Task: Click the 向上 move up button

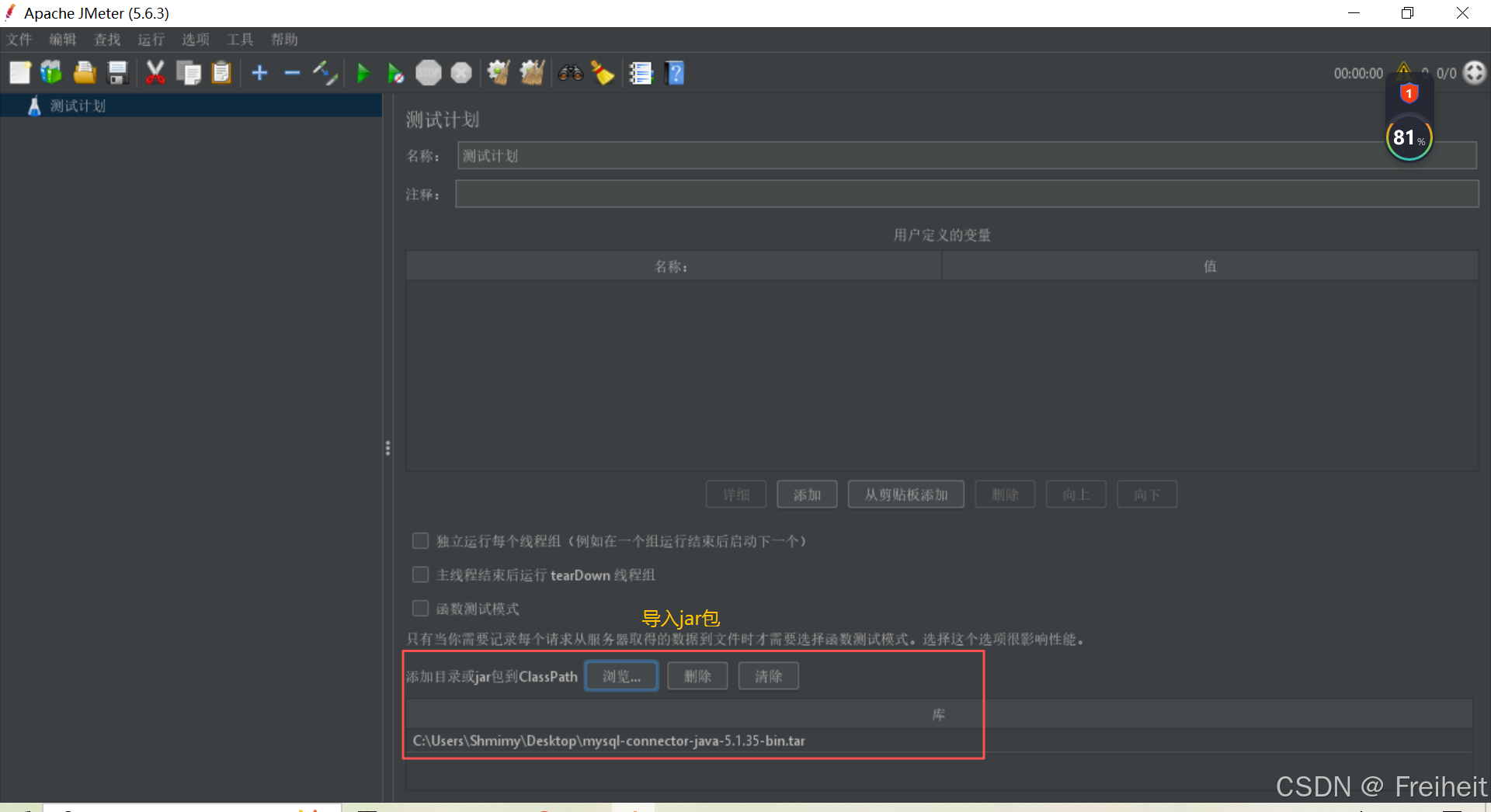Action: coord(1076,494)
